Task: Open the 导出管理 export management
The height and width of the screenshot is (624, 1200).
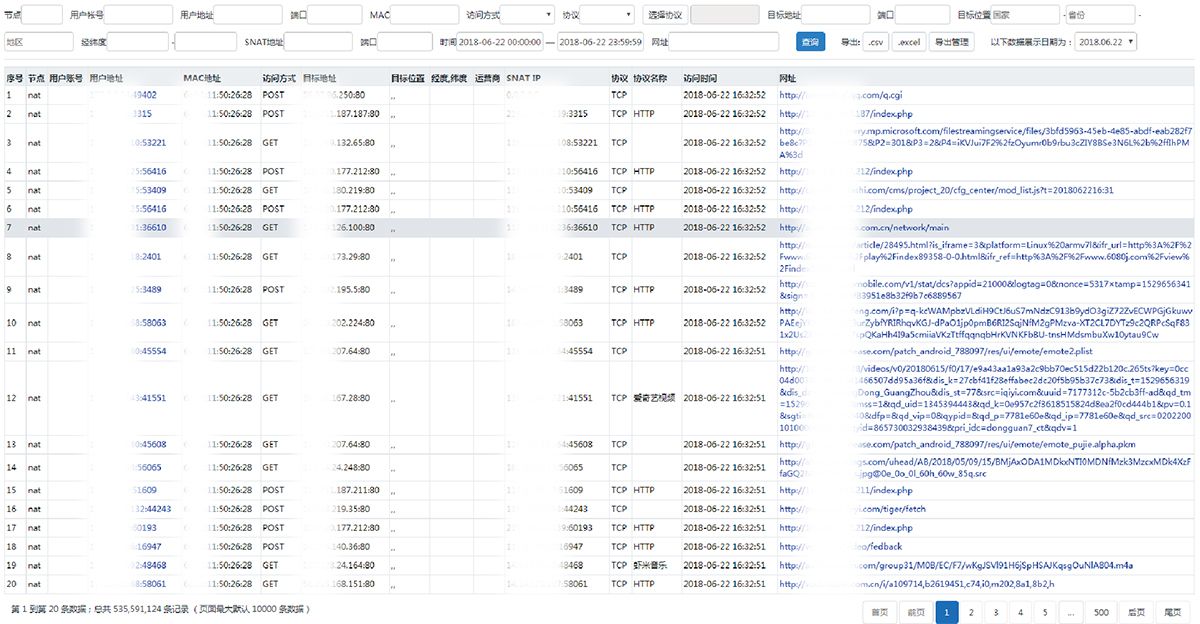Action: (x=951, y=42)
